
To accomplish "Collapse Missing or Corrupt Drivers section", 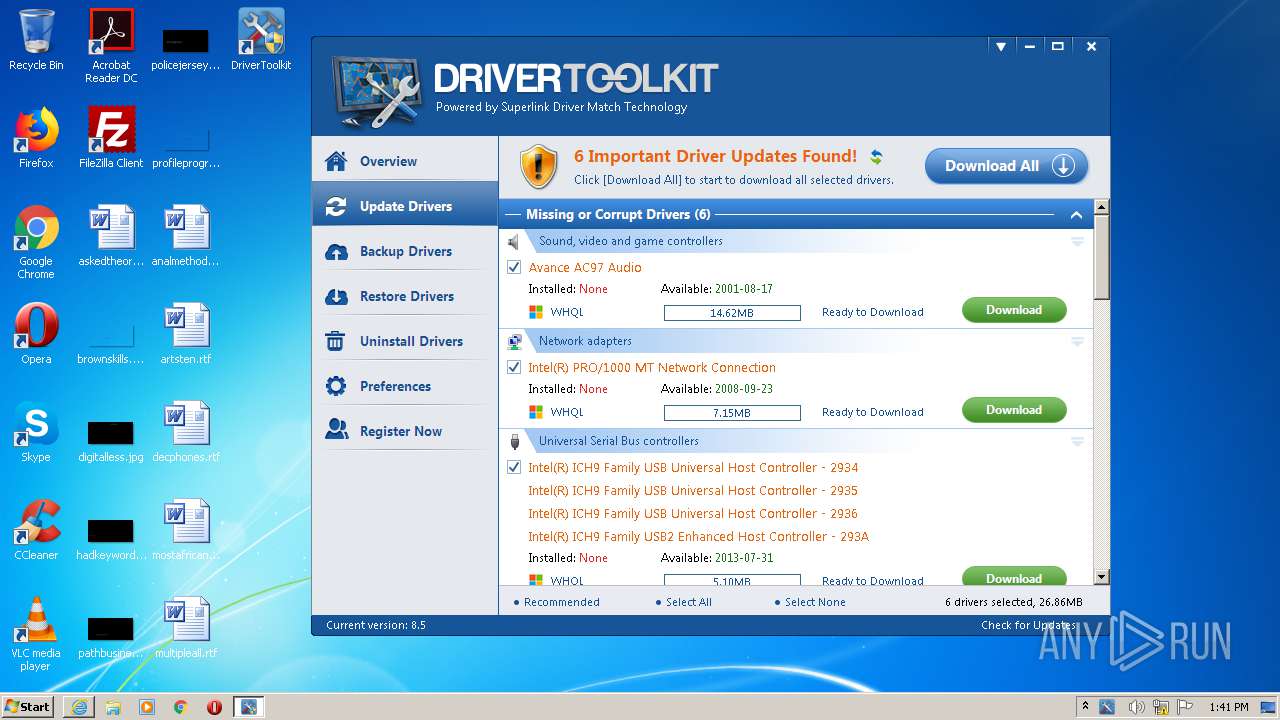I will (1076, 215).
